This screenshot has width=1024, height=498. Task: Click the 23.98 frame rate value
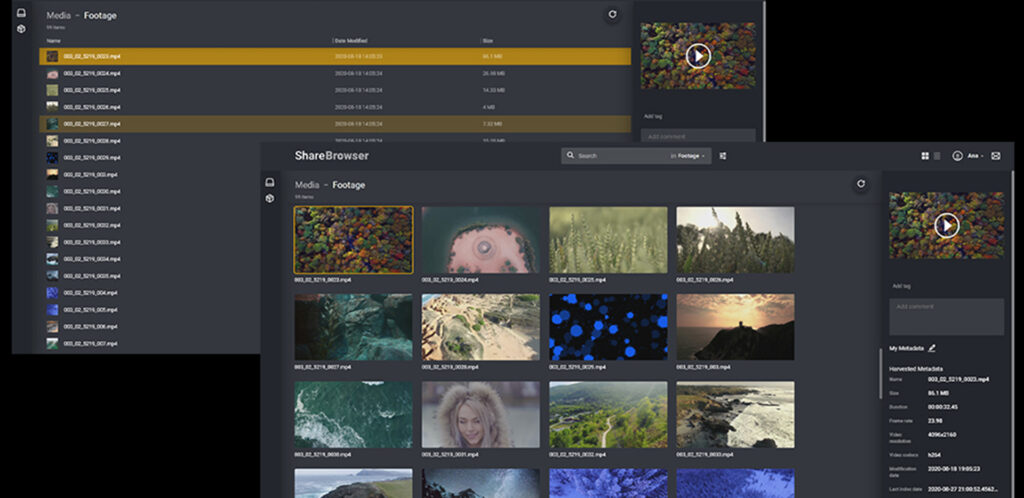point(935,421)
